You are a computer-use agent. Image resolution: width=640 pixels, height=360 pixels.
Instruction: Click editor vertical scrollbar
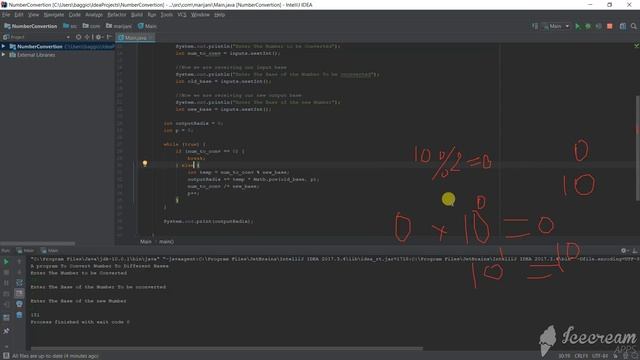(x=638, y=148)
